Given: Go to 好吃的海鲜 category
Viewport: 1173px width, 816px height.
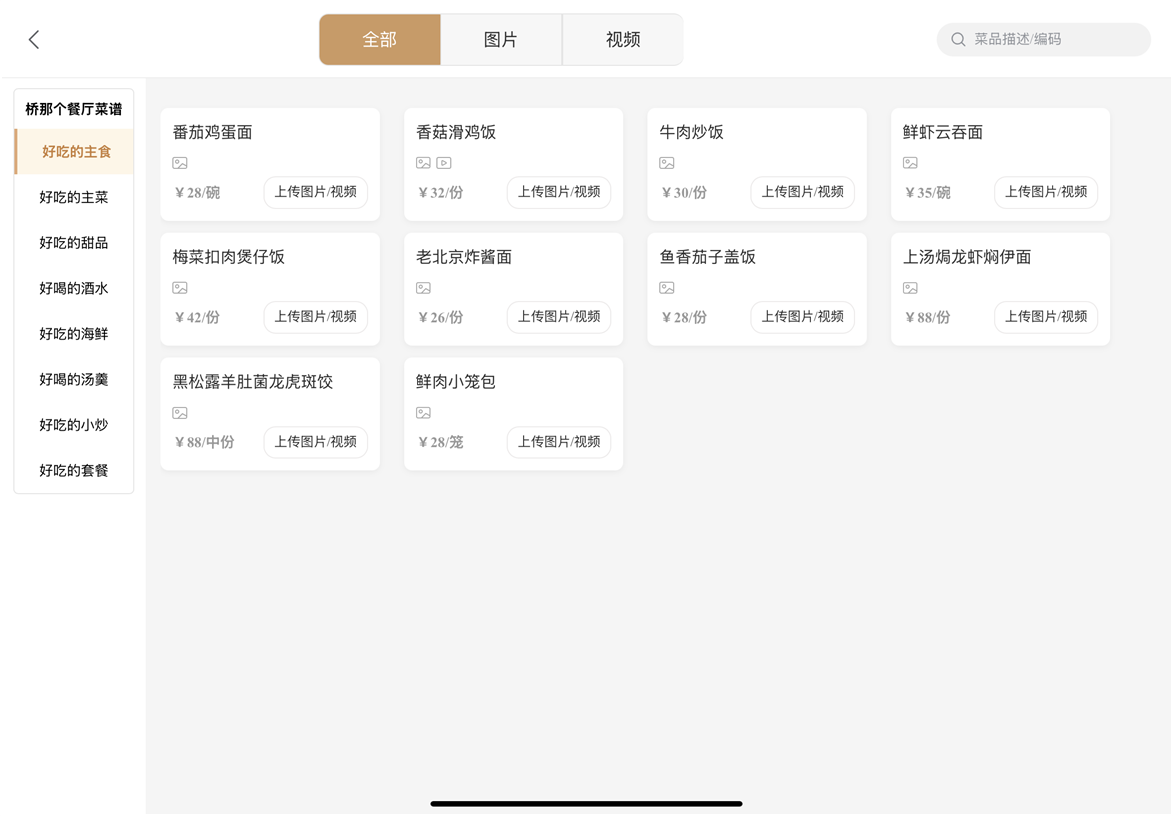Looking at the screenshot, I should coord(74,334).
